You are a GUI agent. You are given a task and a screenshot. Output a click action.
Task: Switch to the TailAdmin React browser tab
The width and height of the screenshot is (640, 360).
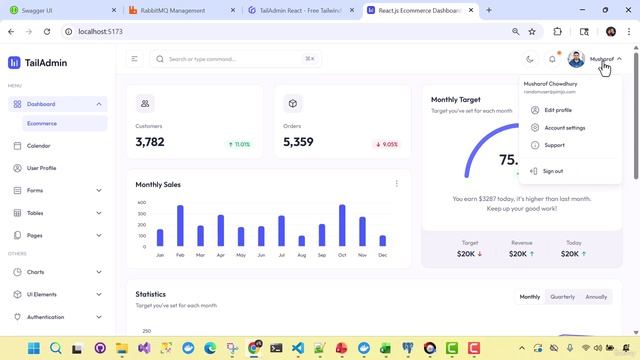pyautogui.click(x=301, y=10)
